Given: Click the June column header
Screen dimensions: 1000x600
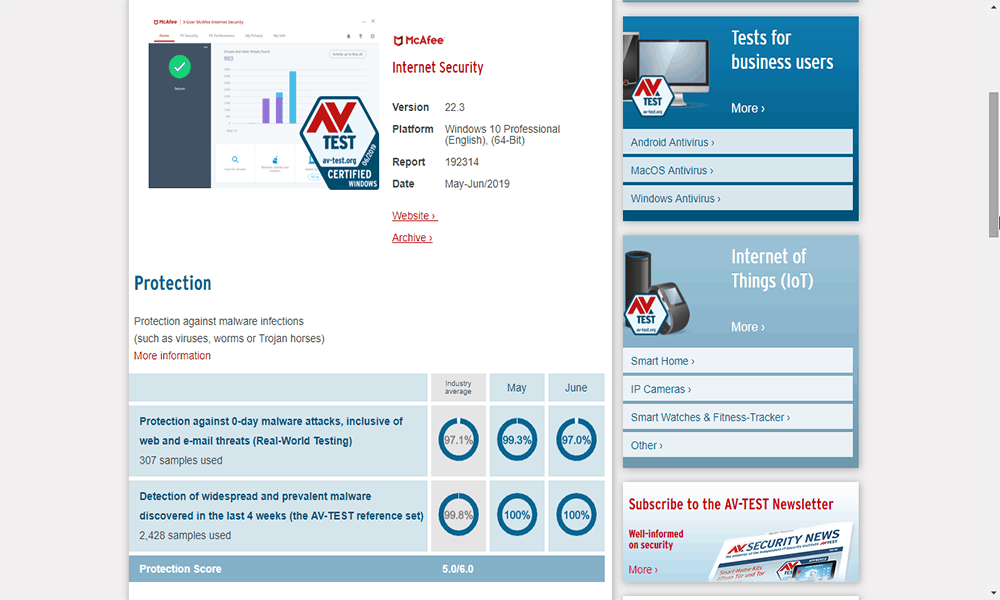Looking at the screenshot, I should (576, 388).
